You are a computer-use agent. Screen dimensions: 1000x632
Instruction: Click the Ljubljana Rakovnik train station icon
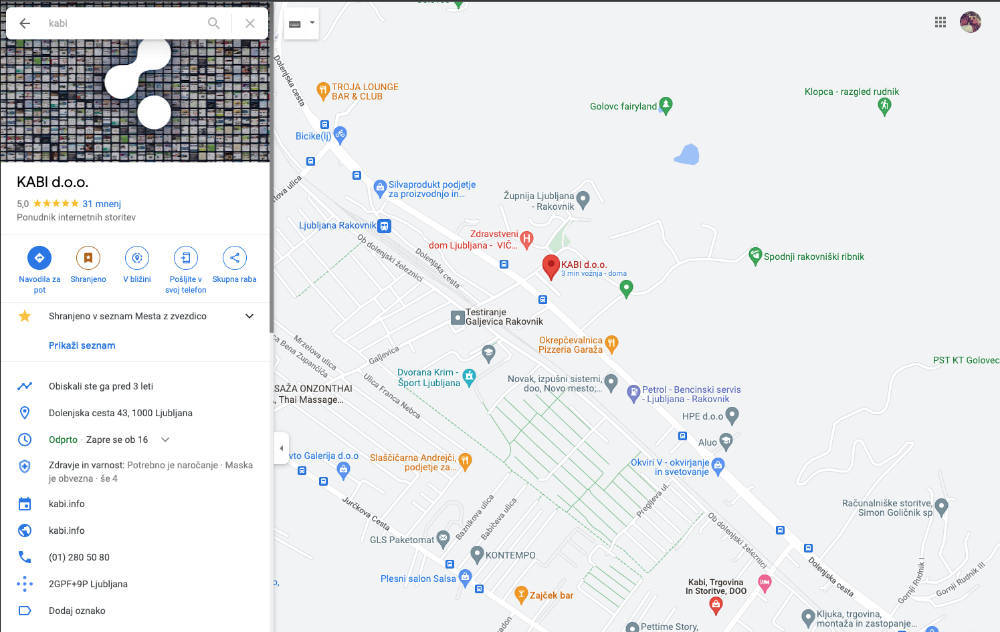(384, 226)
